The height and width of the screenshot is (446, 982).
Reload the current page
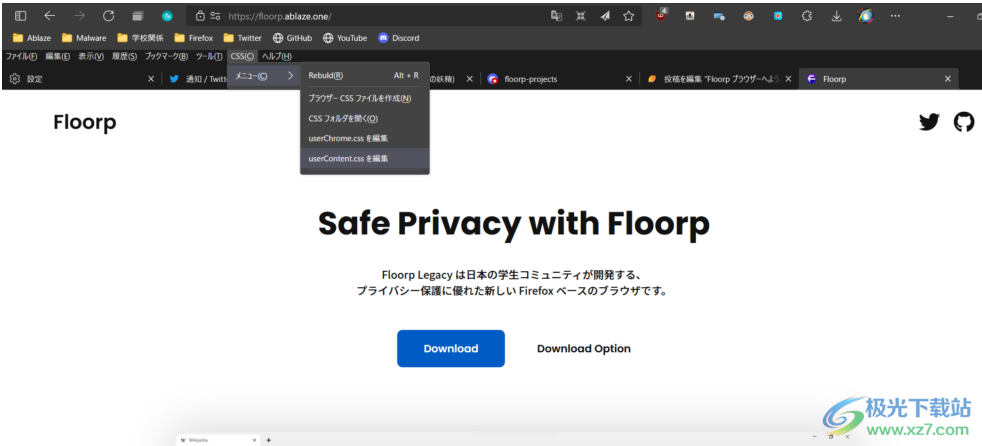click(x=108, y=16)
